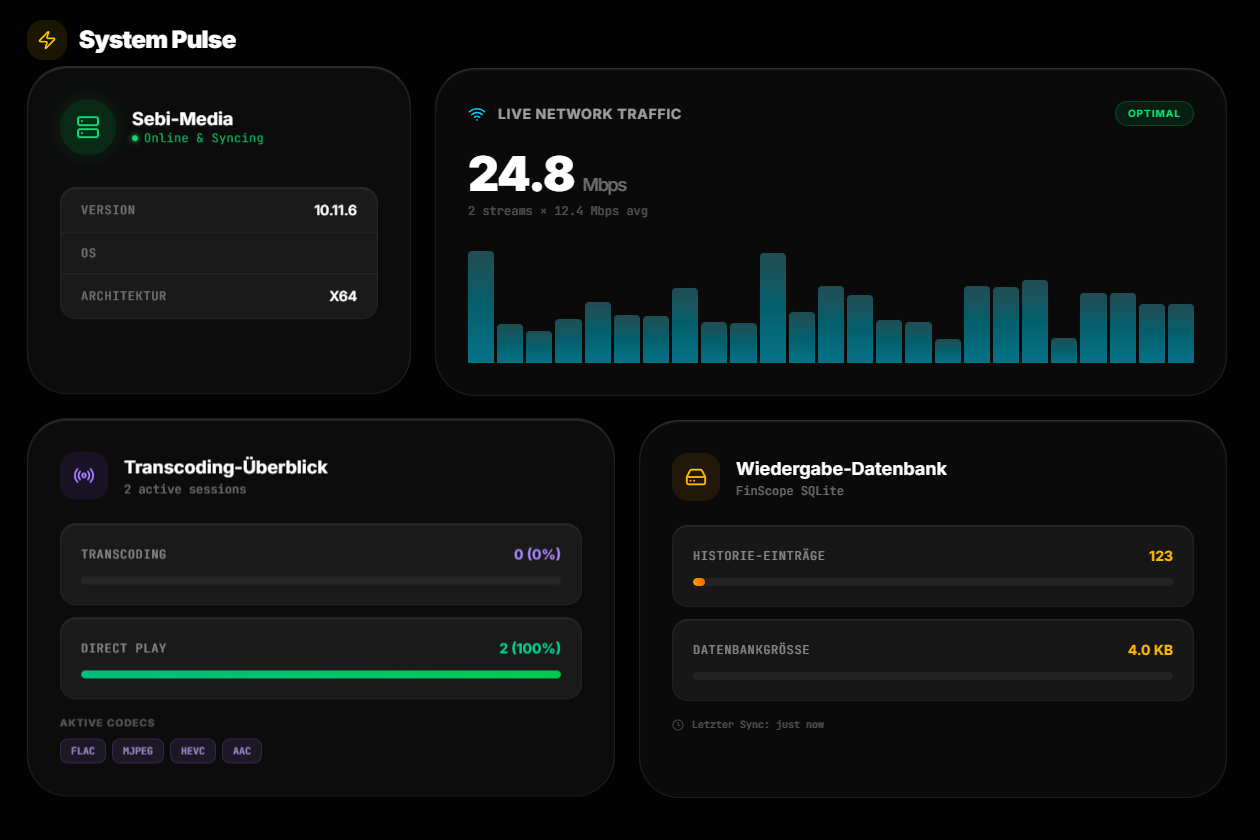The height and width of the screenshot is (840, 1260).
Task: Click the ARCHITEKTUR label
Action: (124, 296)
